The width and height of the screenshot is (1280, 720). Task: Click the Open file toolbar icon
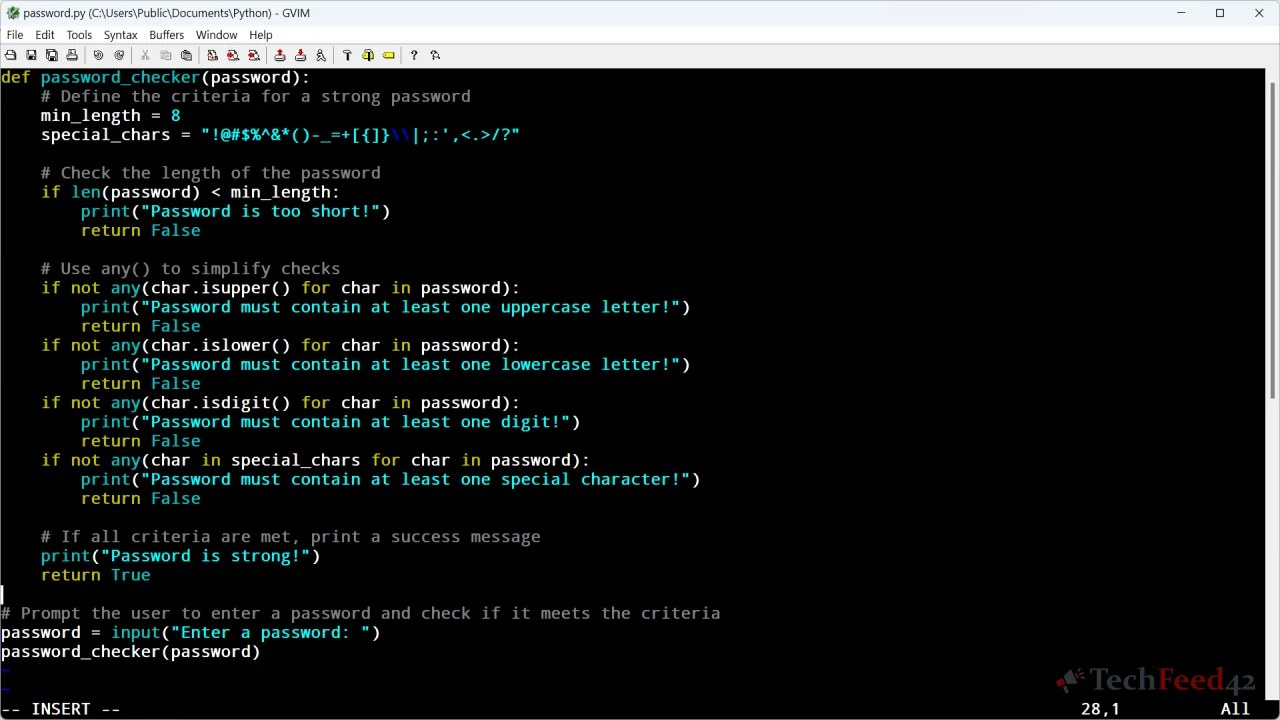coord(10,55)
